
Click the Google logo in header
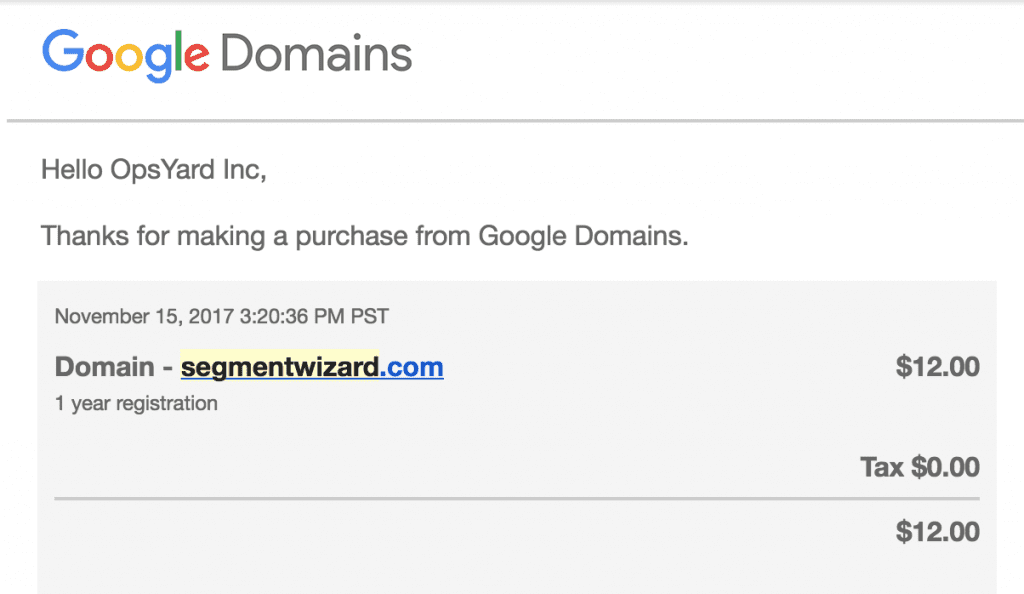coord(125,55)
